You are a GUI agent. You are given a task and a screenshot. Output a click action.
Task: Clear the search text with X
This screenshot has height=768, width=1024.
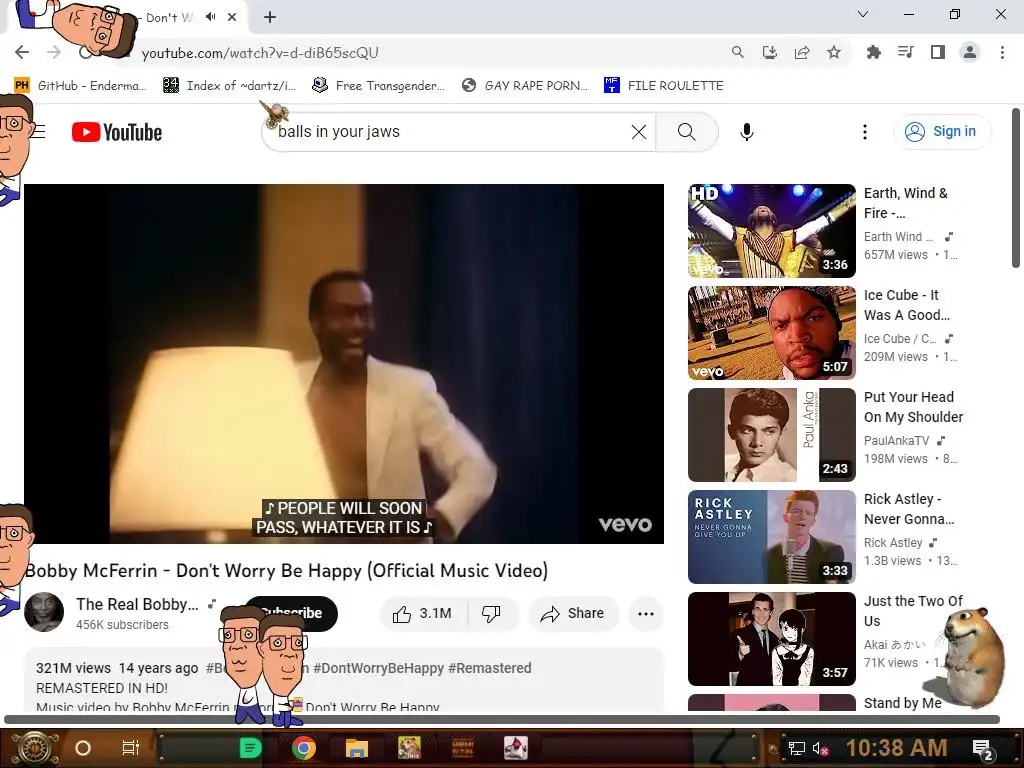coord(639,132)
